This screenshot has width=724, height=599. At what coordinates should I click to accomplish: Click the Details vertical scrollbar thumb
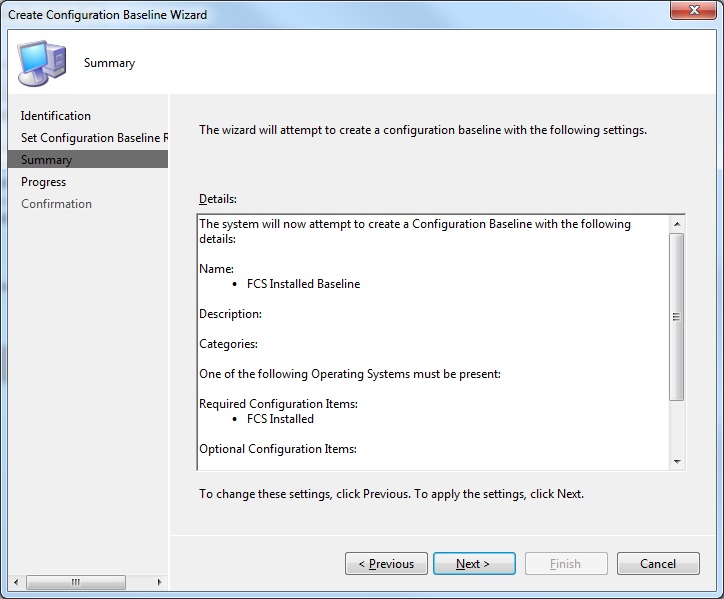point(676,317)
